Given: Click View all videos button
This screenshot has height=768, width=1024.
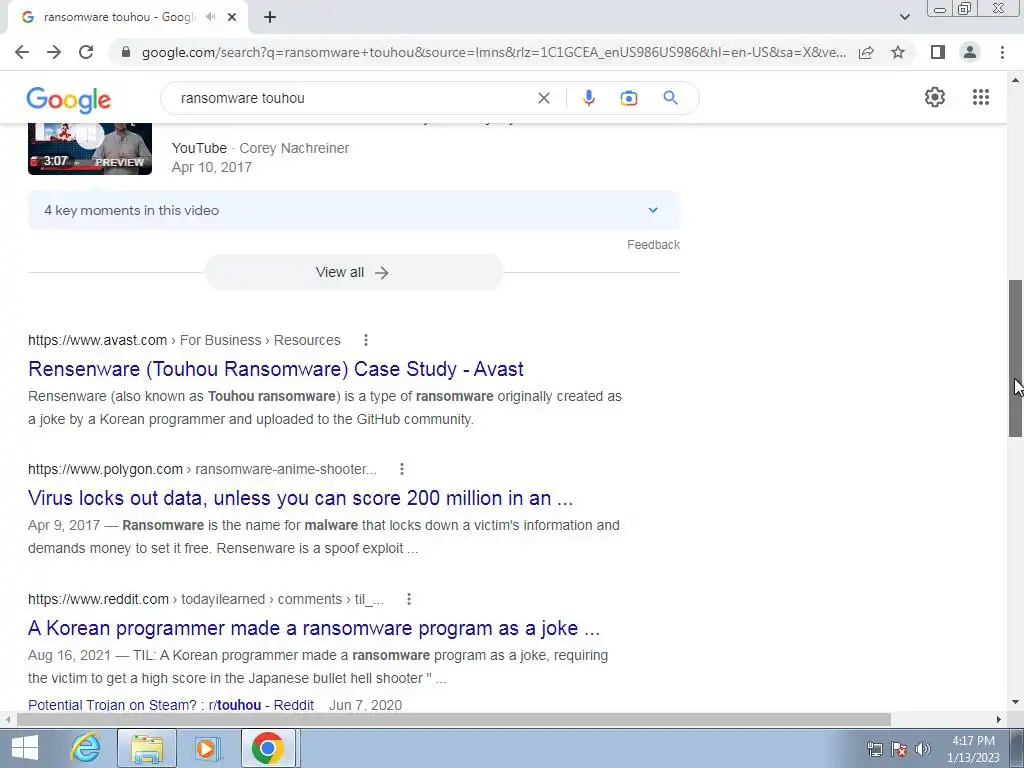Looking at the screenshot, I should [x=353, y=272].
